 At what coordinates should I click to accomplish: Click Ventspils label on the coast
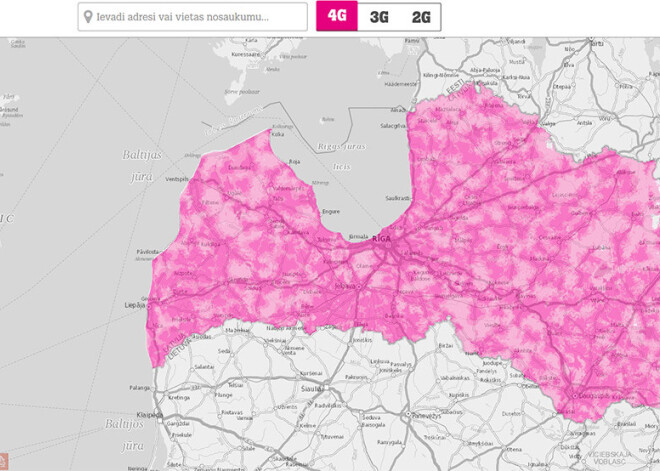click(177, 179)
